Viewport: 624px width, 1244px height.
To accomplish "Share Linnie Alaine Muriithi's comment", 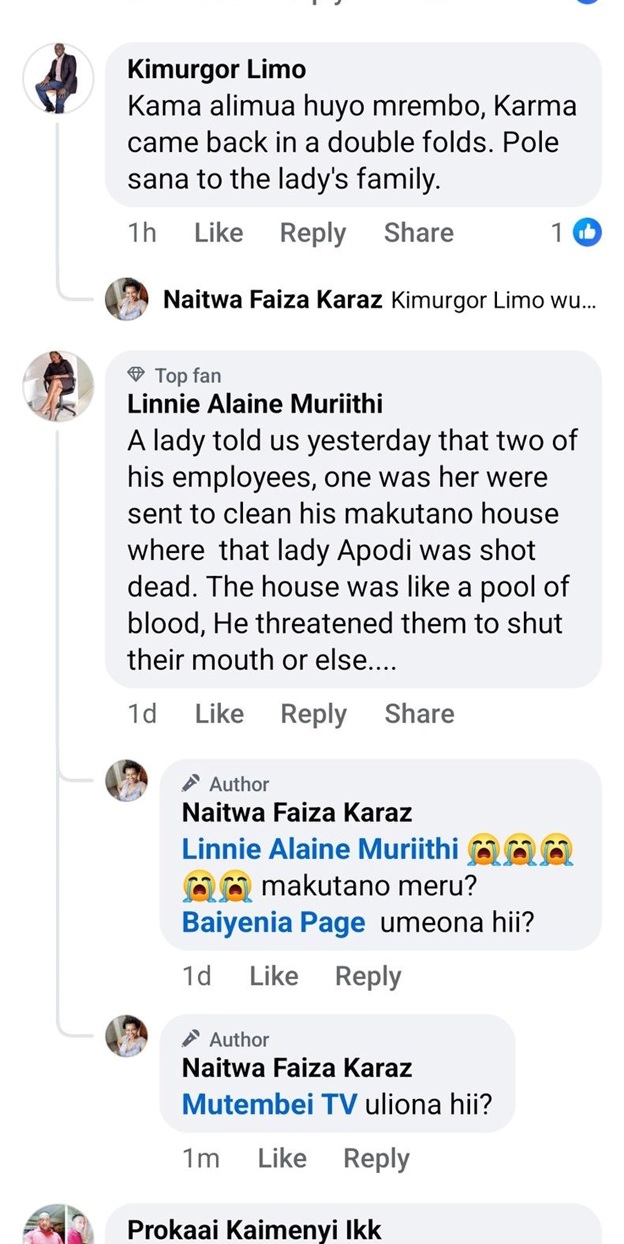I will tap(419, 714).
